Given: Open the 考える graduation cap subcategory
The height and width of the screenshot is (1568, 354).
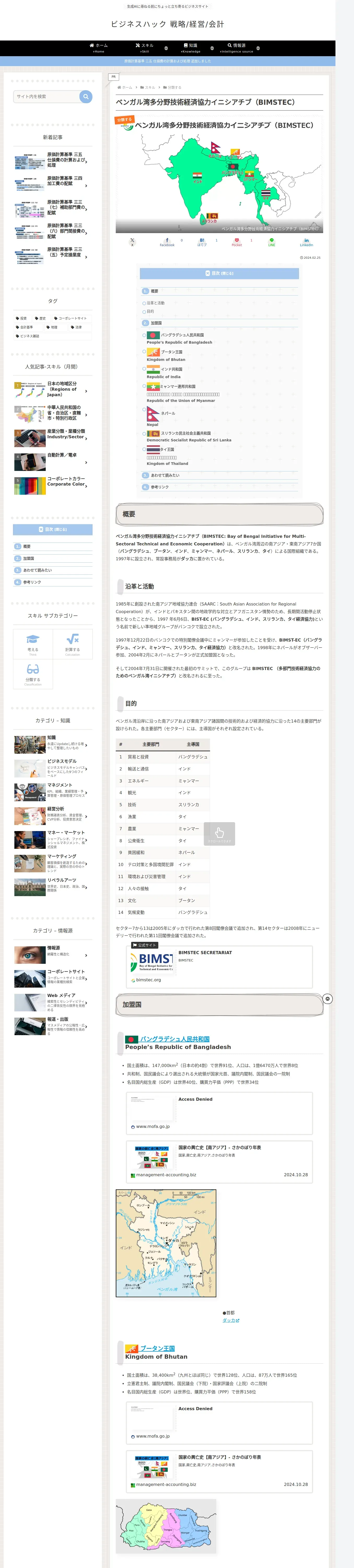Looking at the screenshot, I should [33, 644].
